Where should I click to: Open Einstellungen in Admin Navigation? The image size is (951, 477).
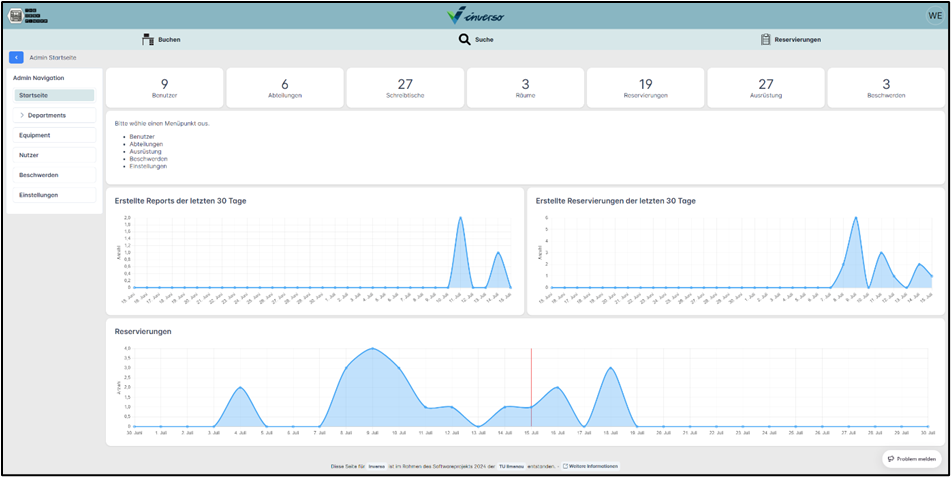55,195
